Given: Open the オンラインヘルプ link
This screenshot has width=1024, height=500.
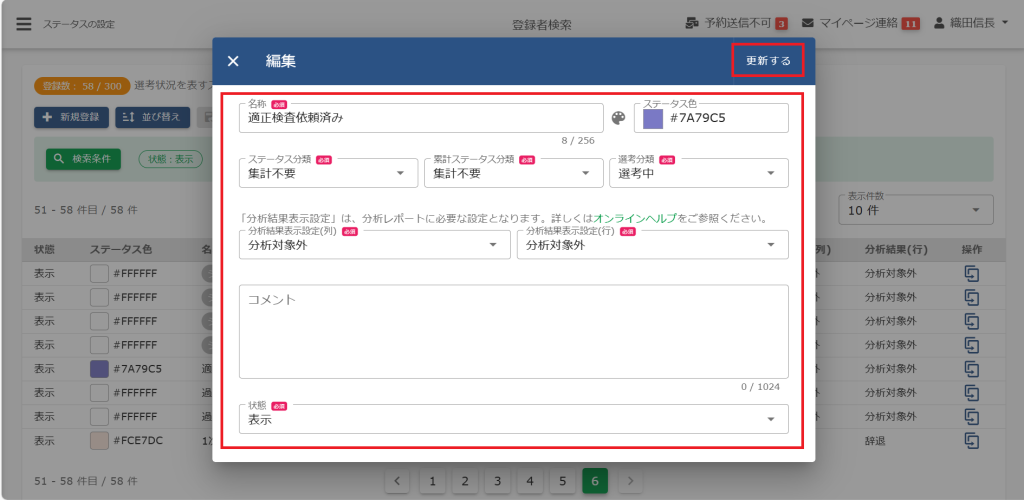Looking at the screenshot, I should [x=635, y=218].
